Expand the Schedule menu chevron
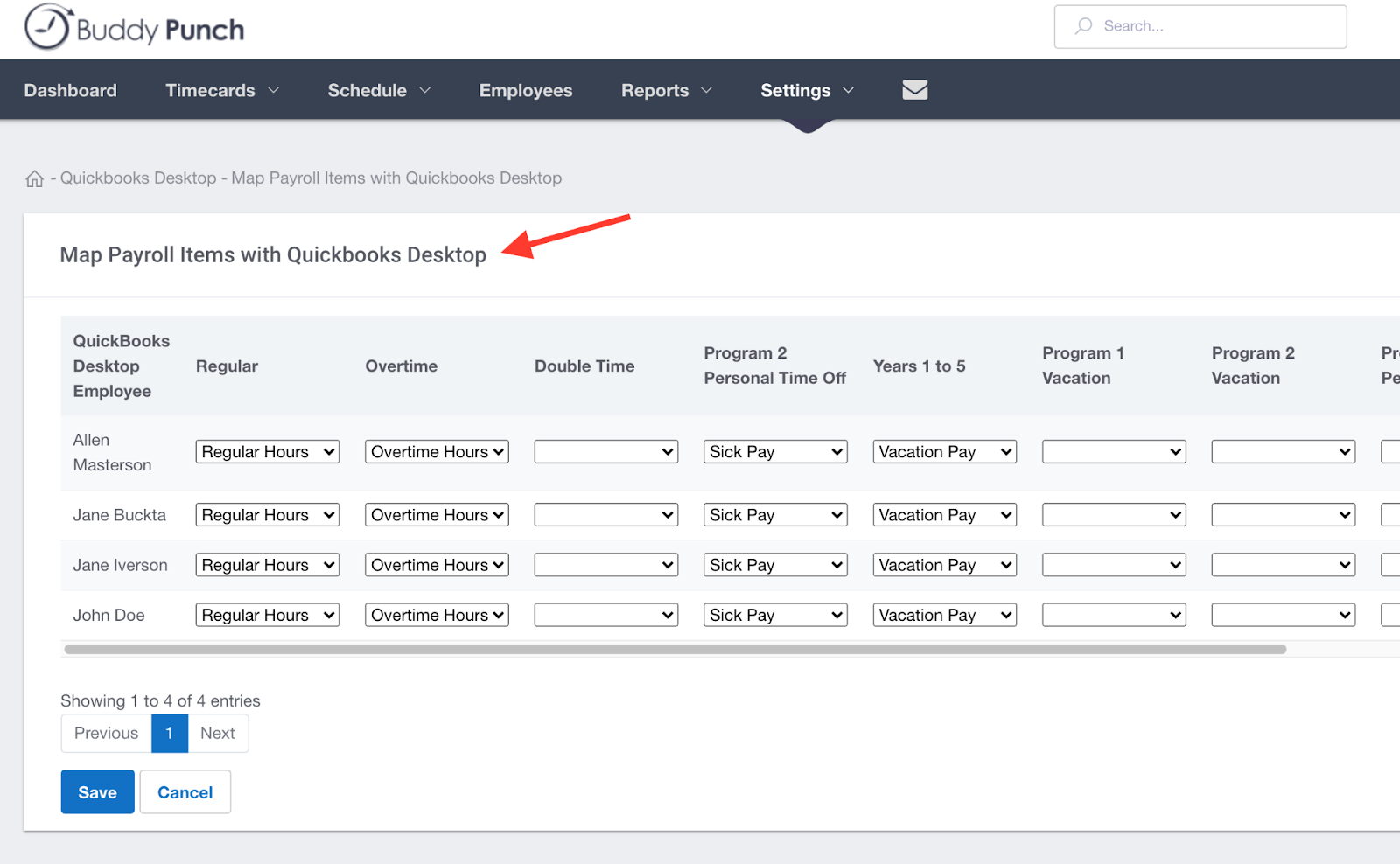The image size is (1400, 864). (425, 90)
